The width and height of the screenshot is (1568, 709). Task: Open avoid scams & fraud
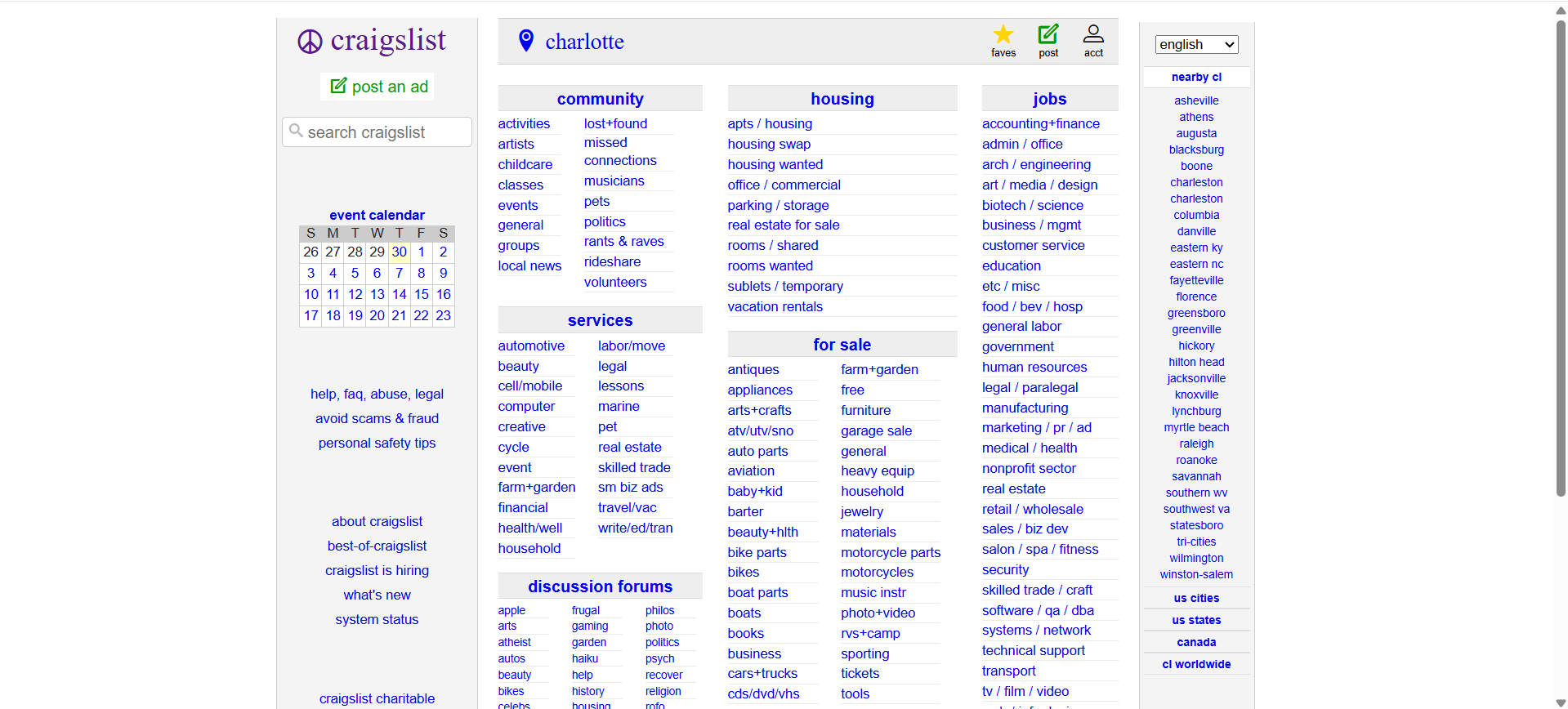tap(377, 418)
